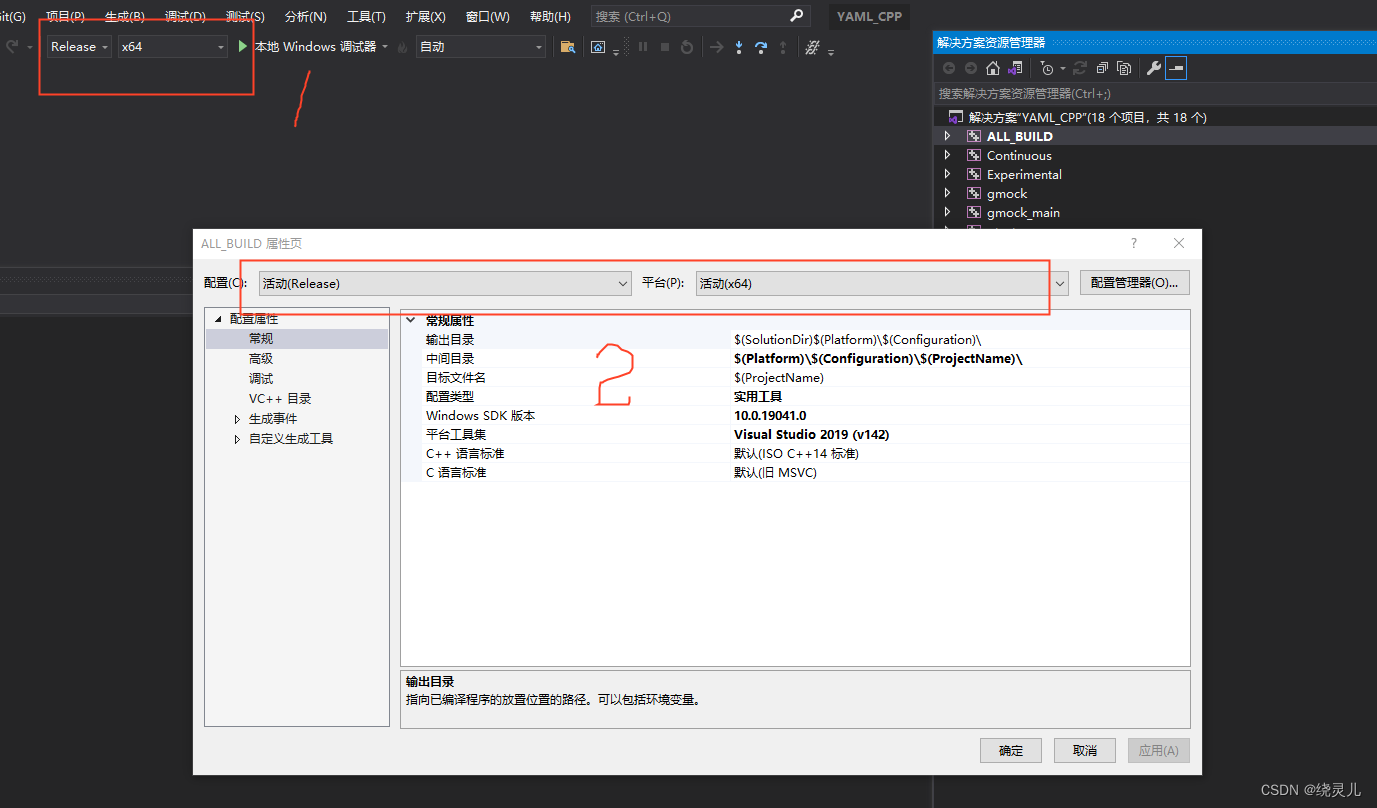This screenshot has width=1377, height=808.
Task: Open Properties wrench icon in Solution Explorer
Action: 1153,68
